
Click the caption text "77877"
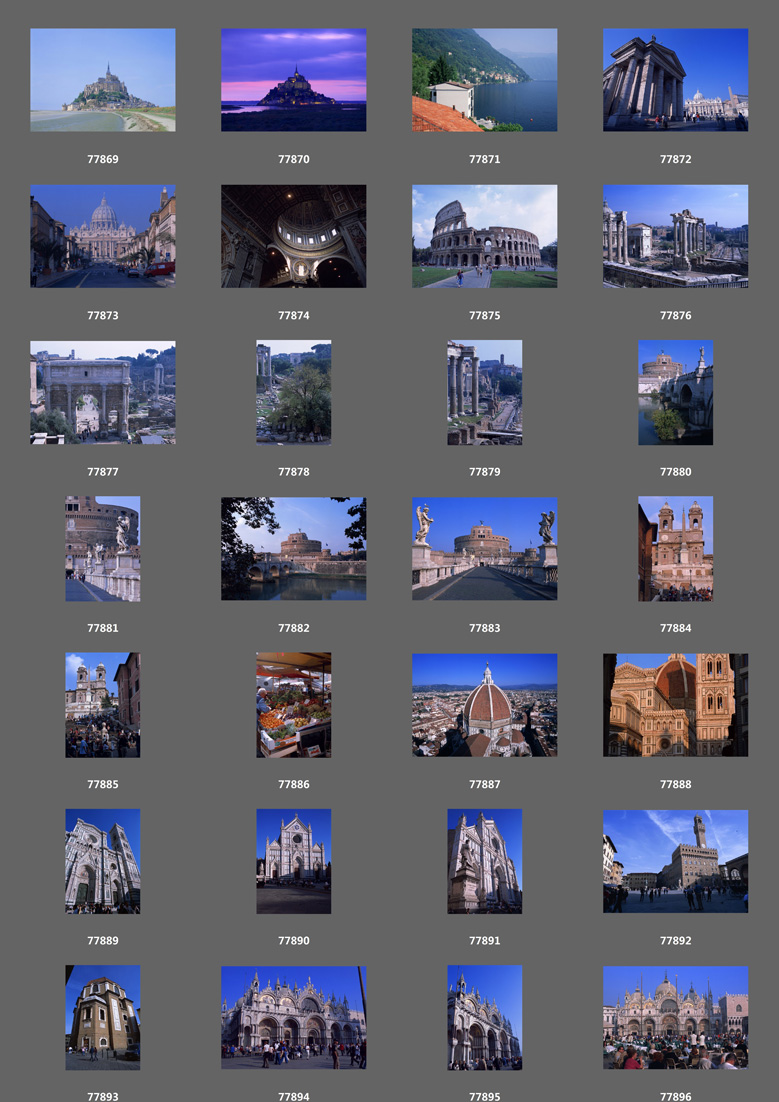click(x=103, y=472)
